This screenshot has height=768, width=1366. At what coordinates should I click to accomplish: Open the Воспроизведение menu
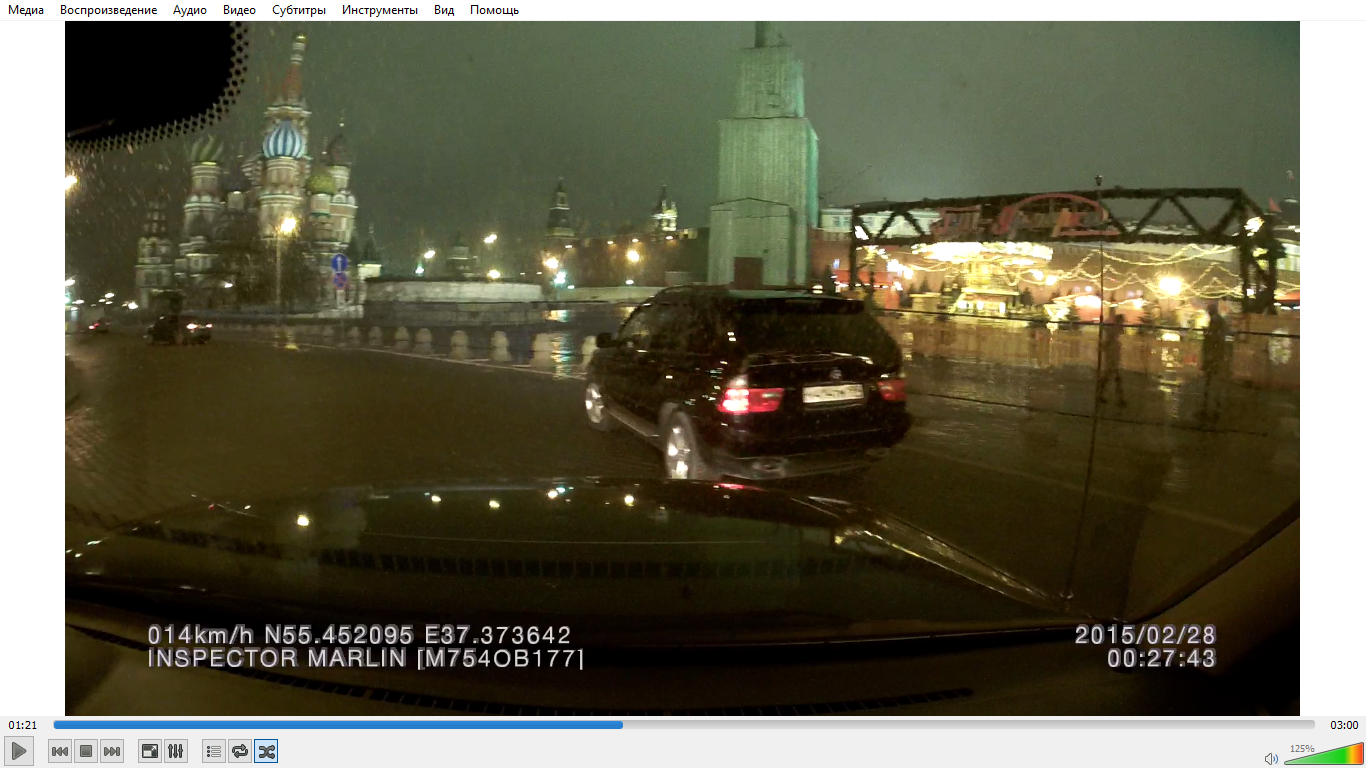pos(108,10)
